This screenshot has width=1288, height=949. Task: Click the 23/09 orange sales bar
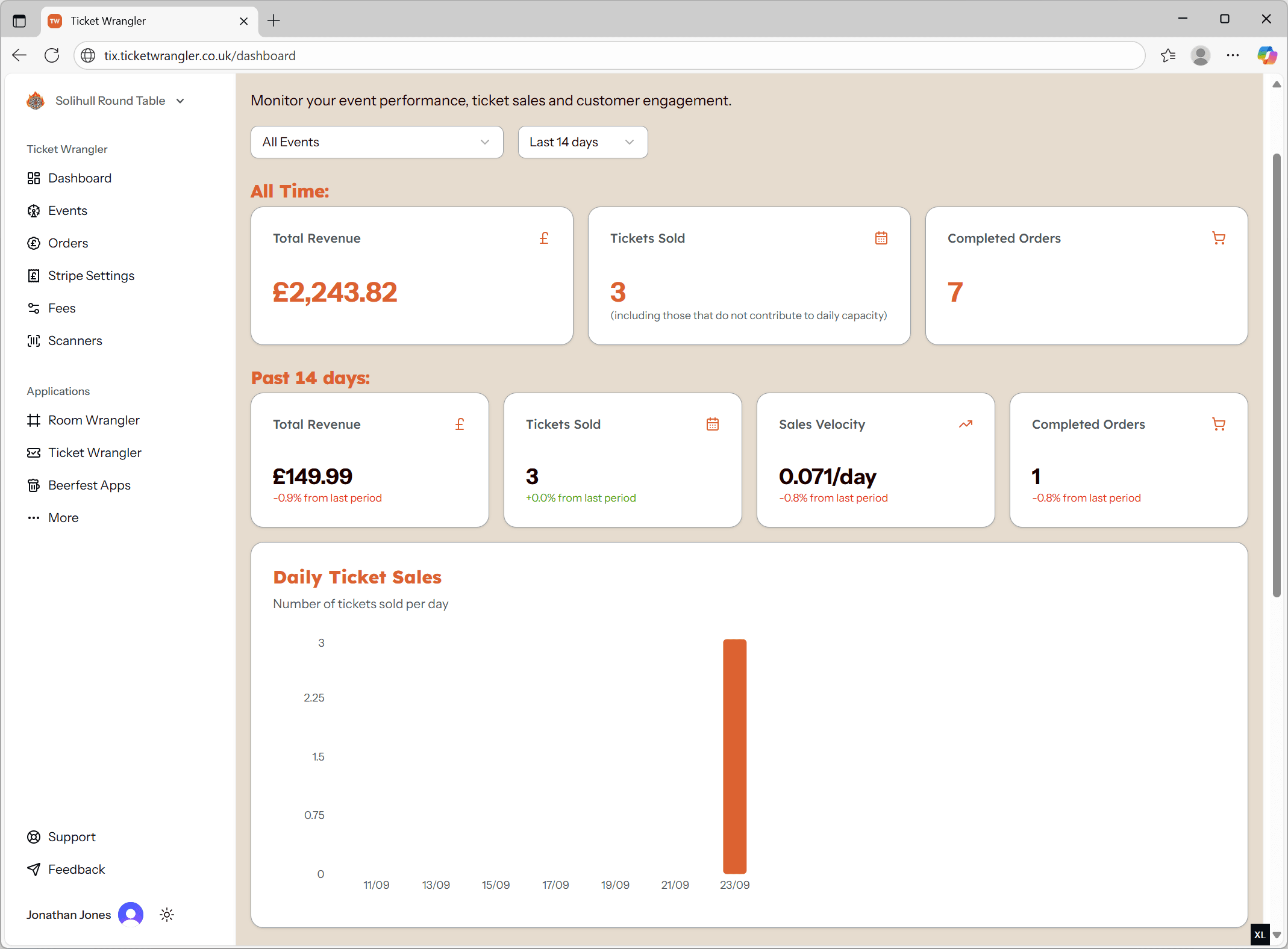pos(734,756)
